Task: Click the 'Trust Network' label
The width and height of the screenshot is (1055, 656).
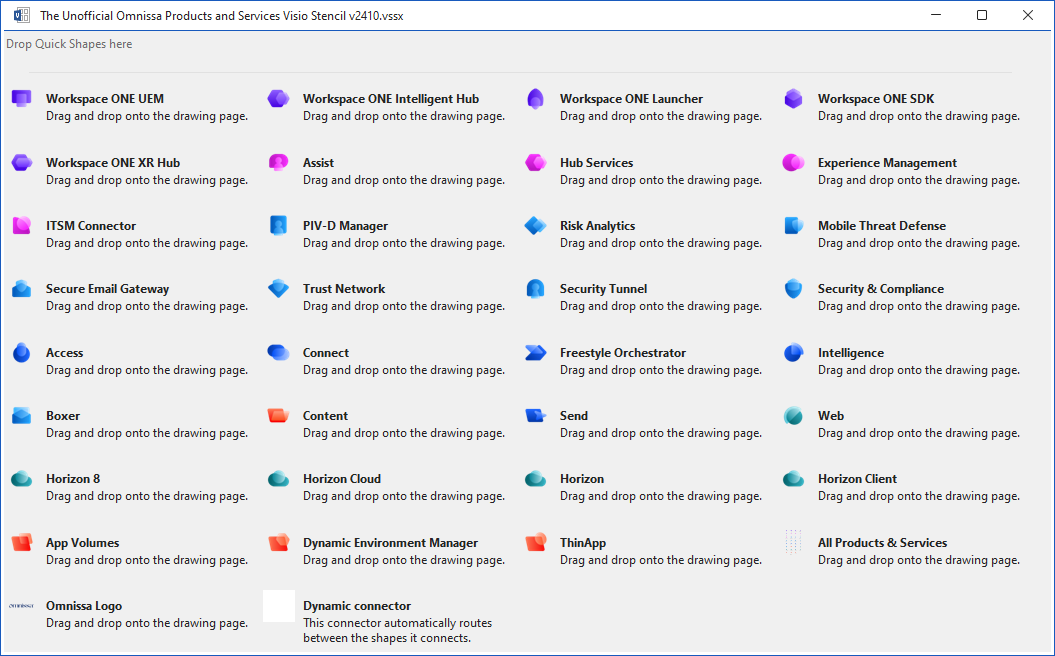Action: (344, 289)
